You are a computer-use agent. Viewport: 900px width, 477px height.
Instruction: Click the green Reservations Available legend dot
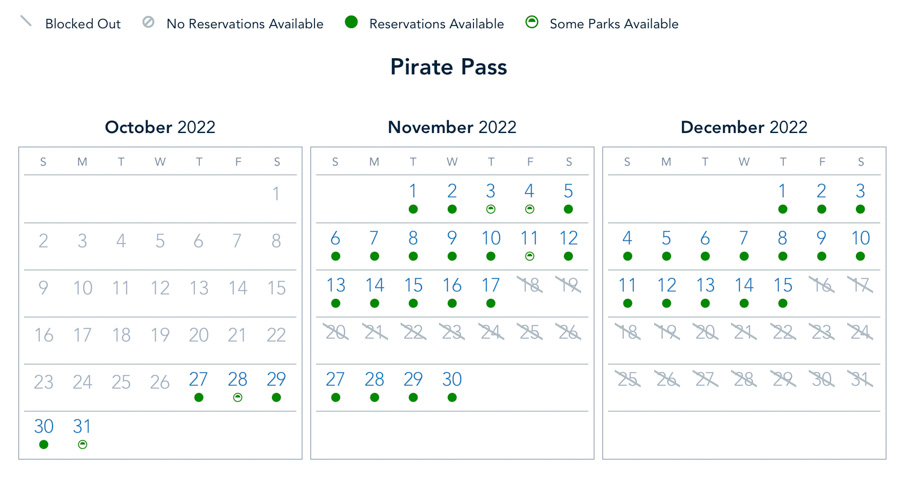point(351,22)
